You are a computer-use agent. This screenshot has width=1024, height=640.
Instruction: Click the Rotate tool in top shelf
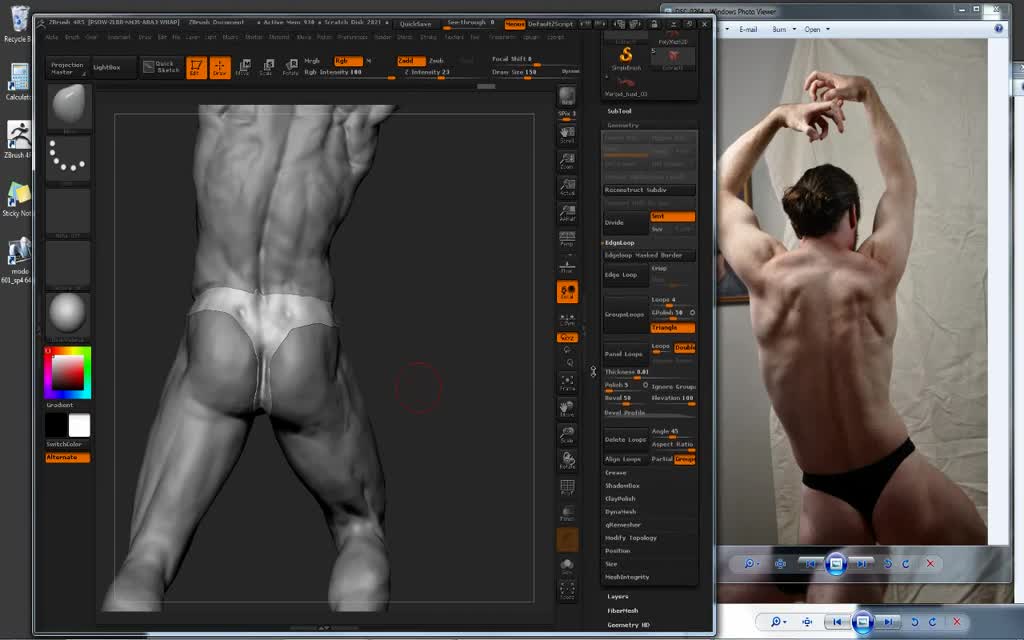pyautogui.click(x=290, y=67)
